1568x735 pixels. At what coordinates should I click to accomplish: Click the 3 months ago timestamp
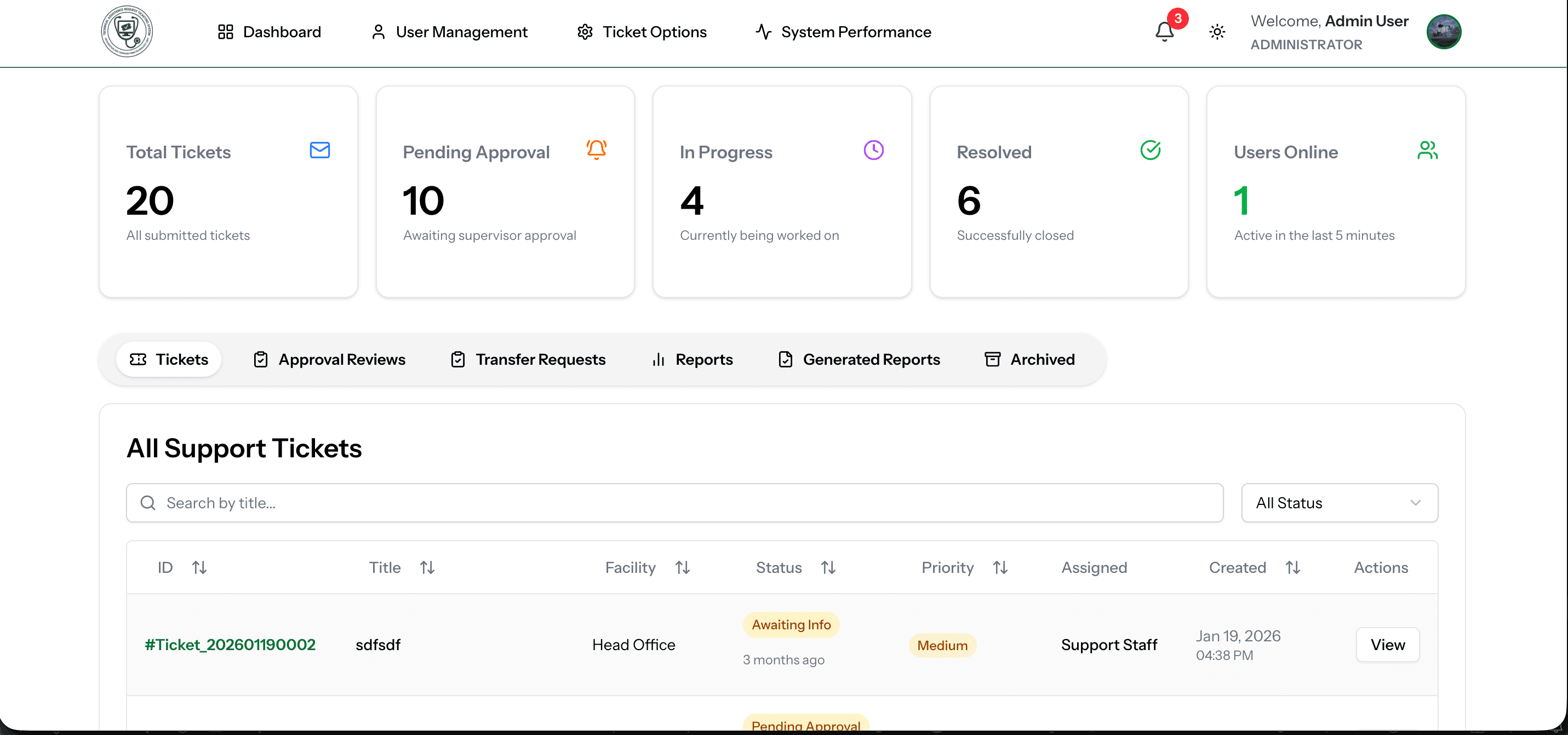point(783,660)
